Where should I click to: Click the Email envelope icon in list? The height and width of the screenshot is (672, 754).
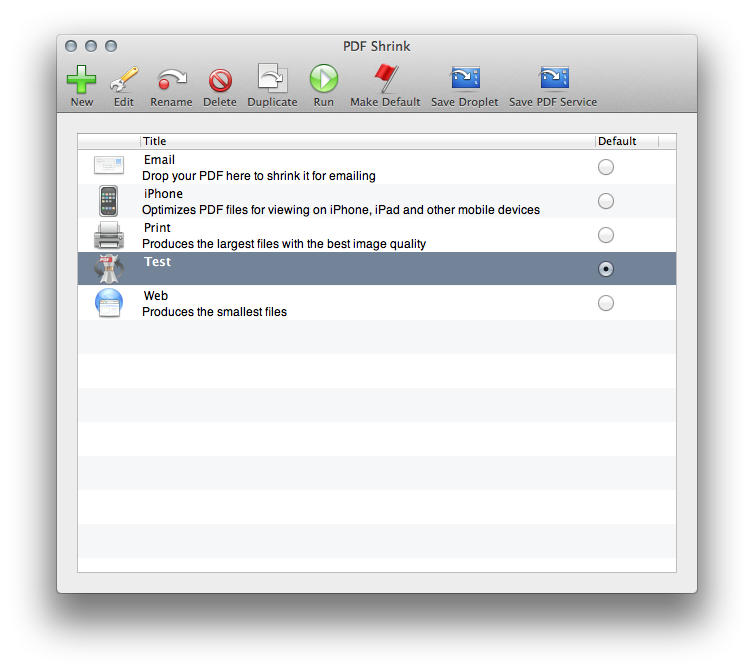(109, 165)
